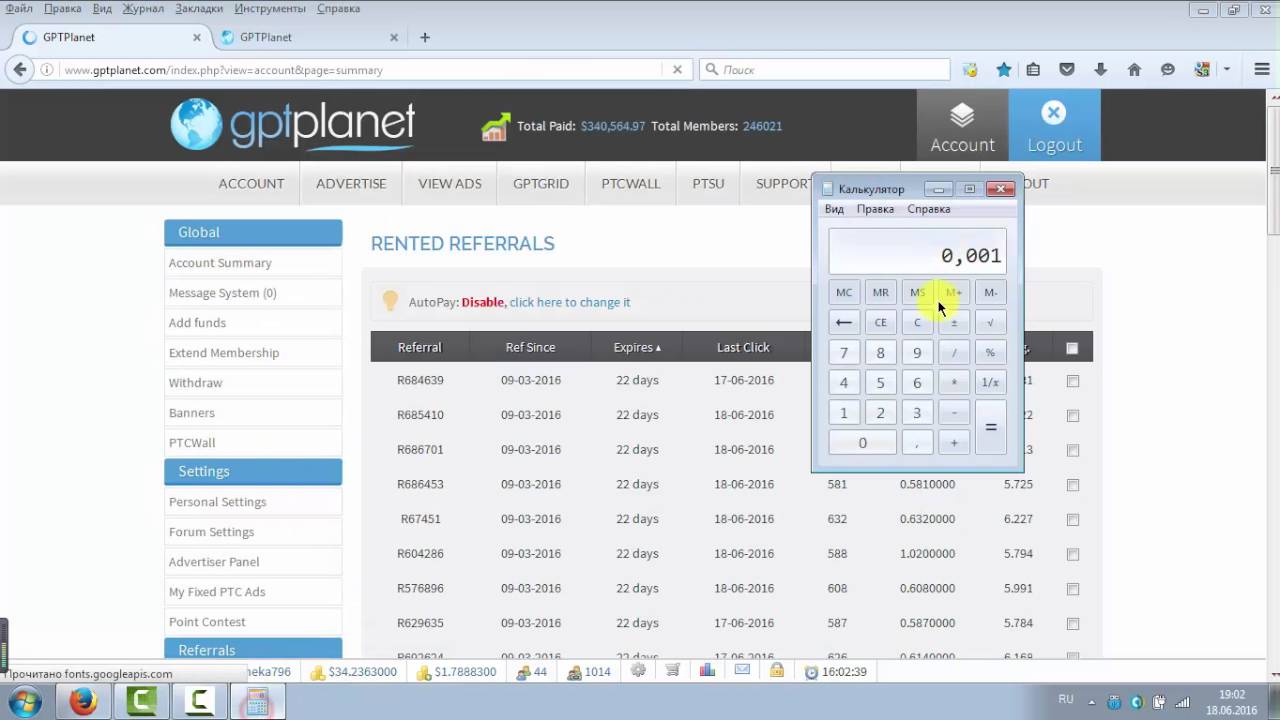Tick the checkbox for referral R576896
This screenshot has height=720, width=1280.
pos(1073,589)
